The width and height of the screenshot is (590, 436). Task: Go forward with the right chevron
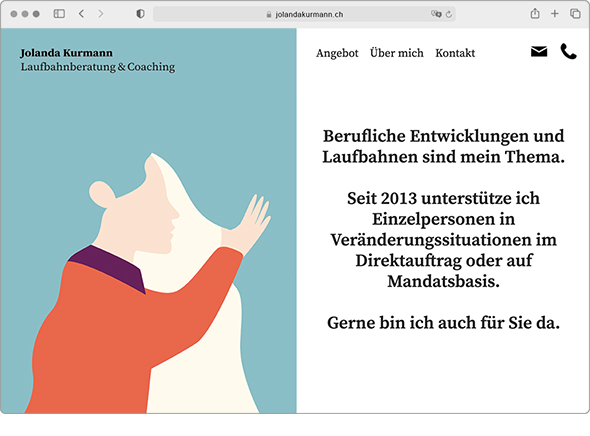(100, 14)
